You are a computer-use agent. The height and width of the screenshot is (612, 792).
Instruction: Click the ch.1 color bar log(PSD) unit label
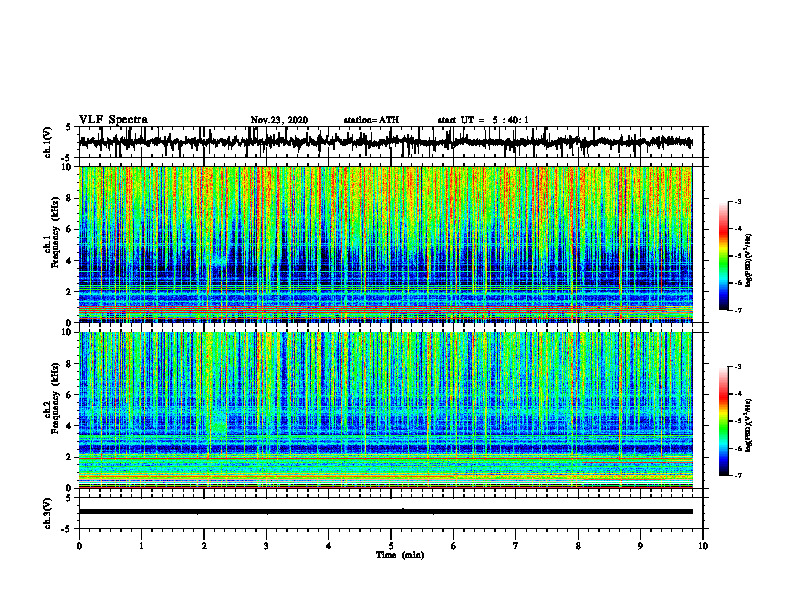(x=749, y=260)
